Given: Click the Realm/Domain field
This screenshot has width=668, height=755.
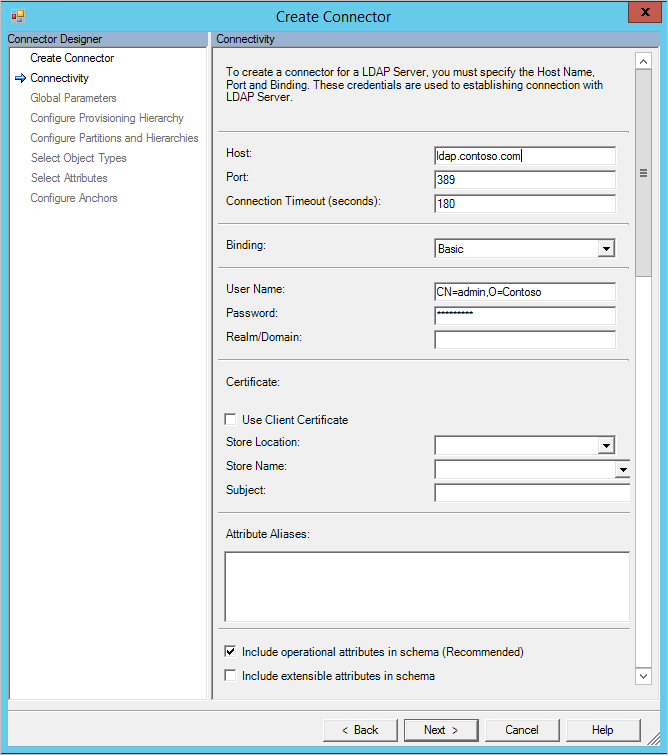Looking at the screenshot, I should pos(524,339).
